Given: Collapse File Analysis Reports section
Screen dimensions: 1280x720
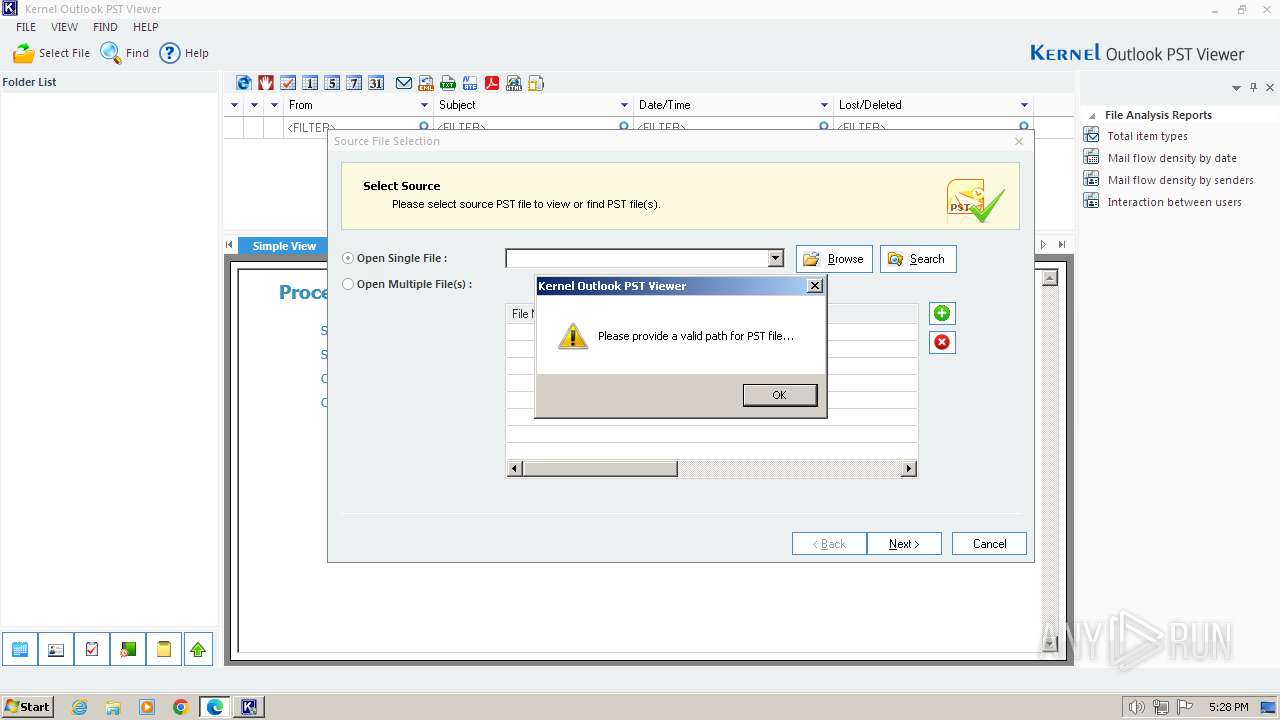Looking at the screenshot, I should click(x=1092, y=116).
